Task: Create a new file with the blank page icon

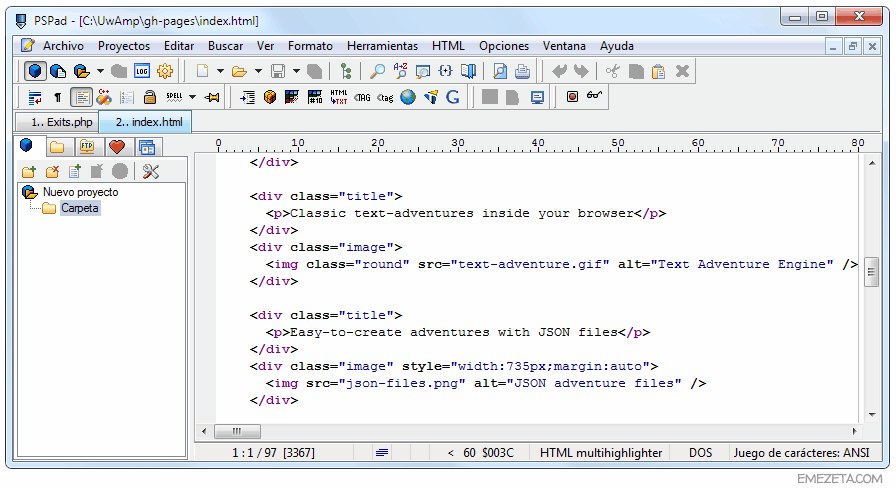Action: tap(202, 71)
